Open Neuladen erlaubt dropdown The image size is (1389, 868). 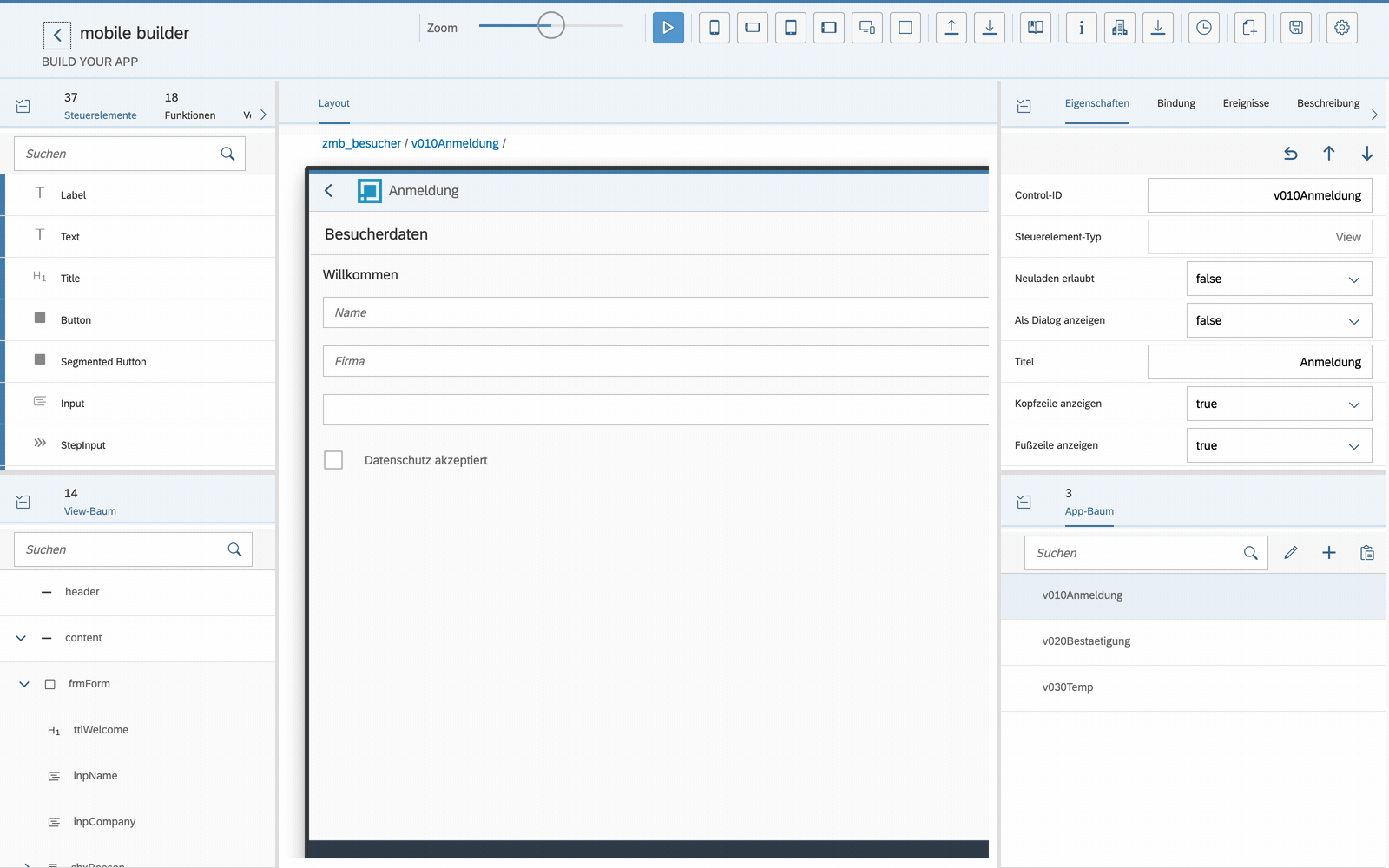tap(1279, 279)
